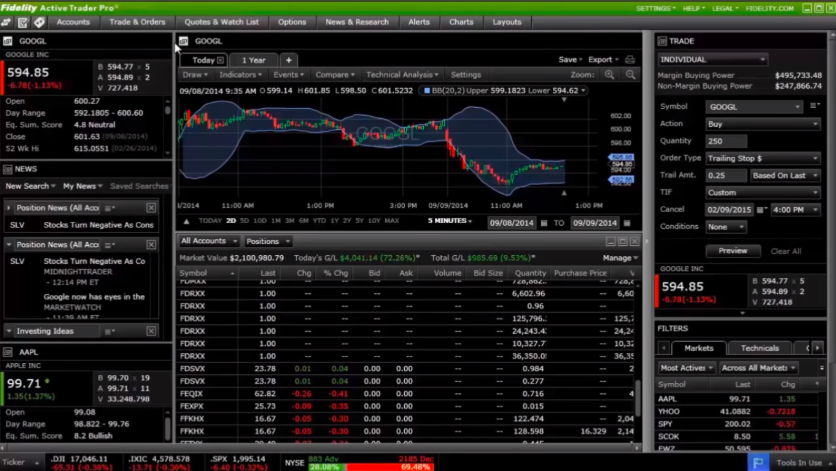This screenshot has height=471, width=836.
Task: Add a new chart tab with plus
Action: click(288, 60)
